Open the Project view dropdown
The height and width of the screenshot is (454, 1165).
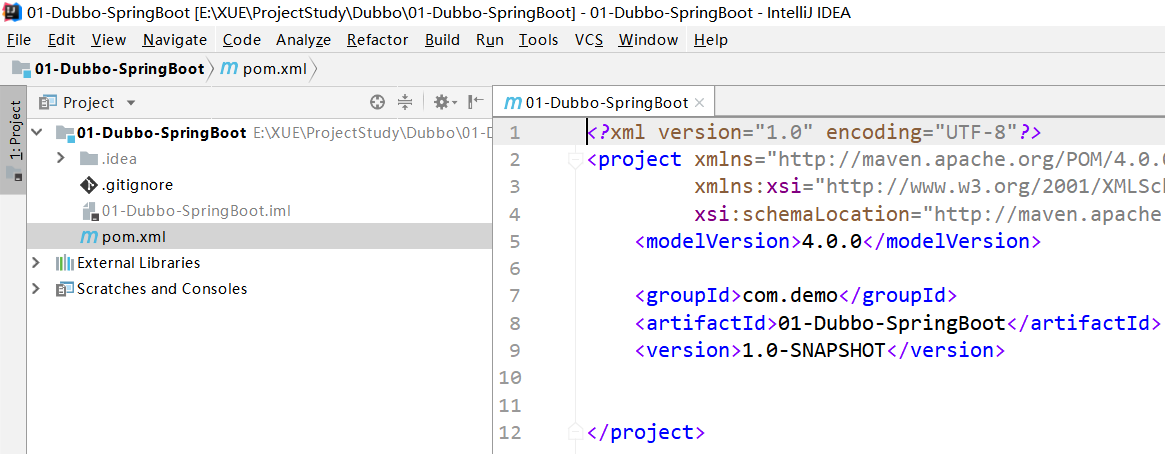click(x=131, y=103)
